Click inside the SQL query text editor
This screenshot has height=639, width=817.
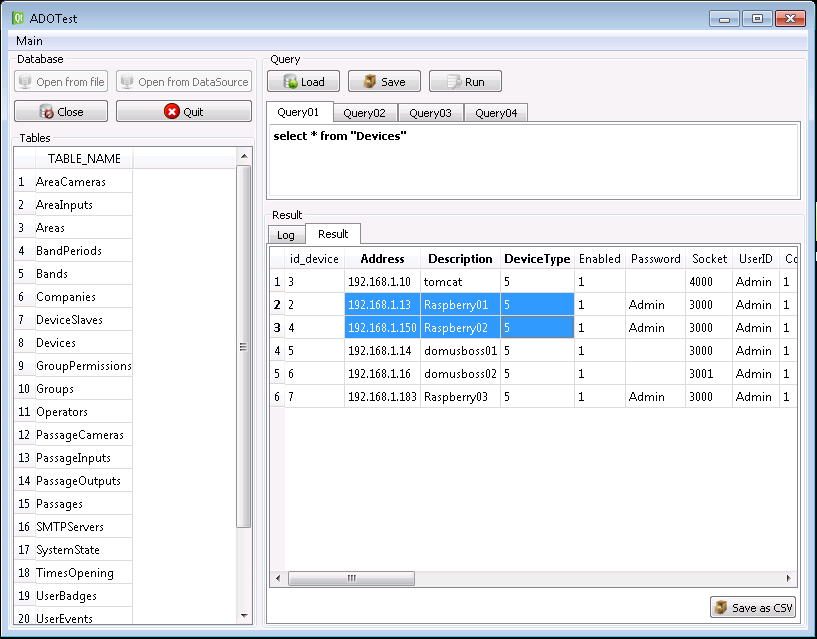pos(533,160)
